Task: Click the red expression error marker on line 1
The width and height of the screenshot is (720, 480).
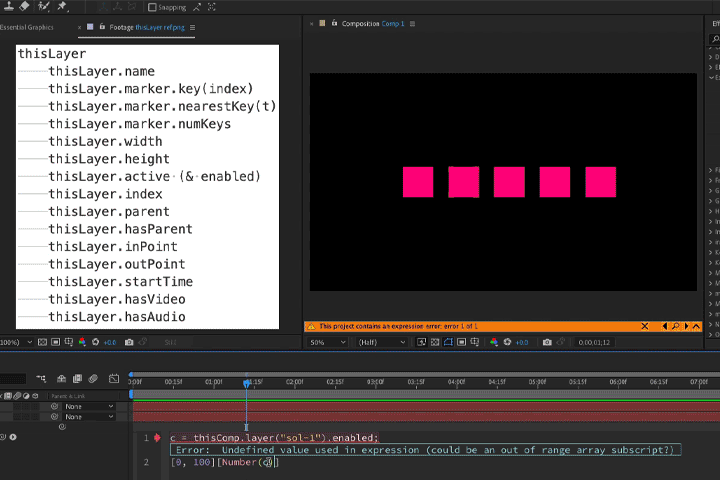Action: (x=158, y=438)
